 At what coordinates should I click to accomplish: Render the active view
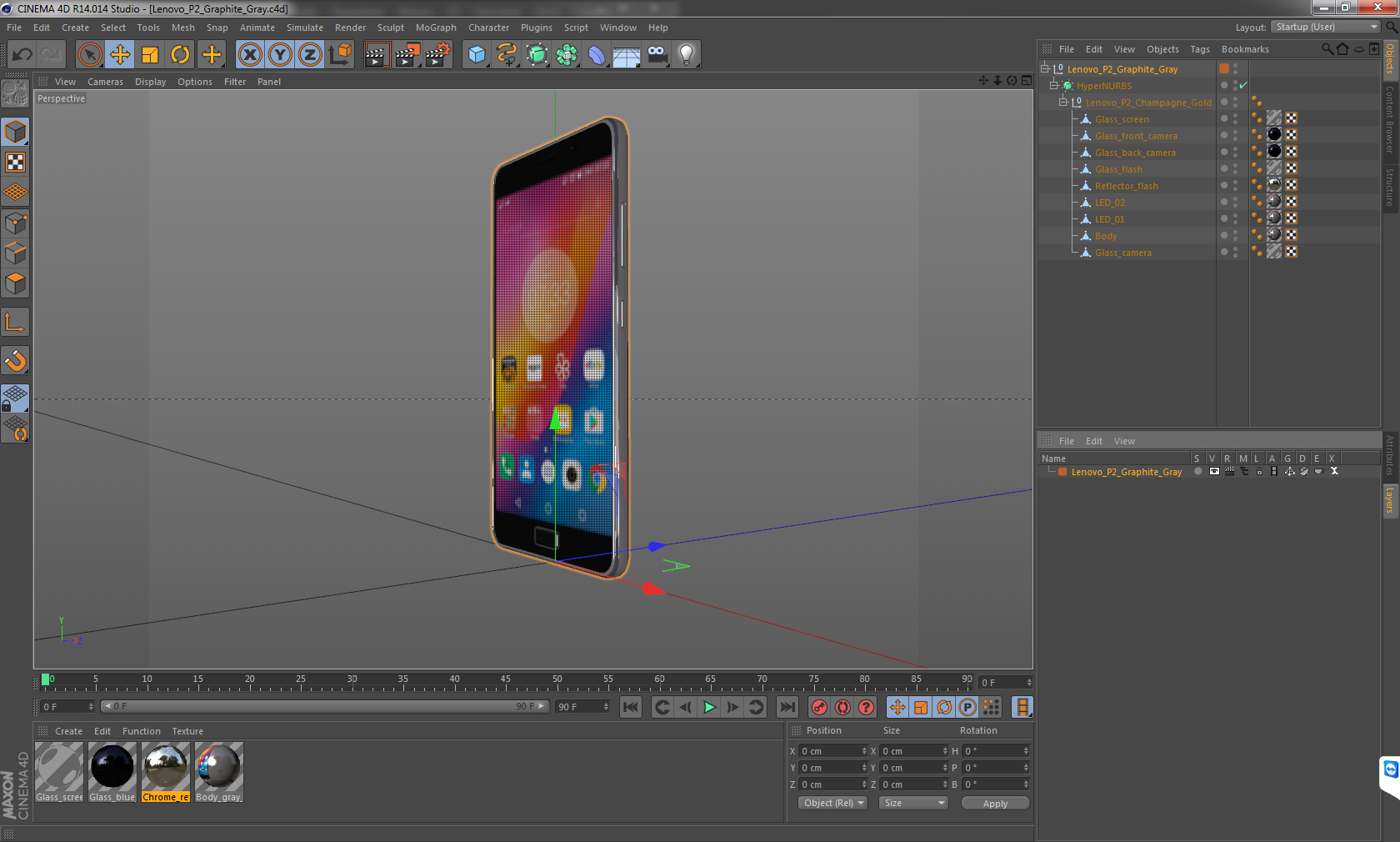(x=377, y=55)
